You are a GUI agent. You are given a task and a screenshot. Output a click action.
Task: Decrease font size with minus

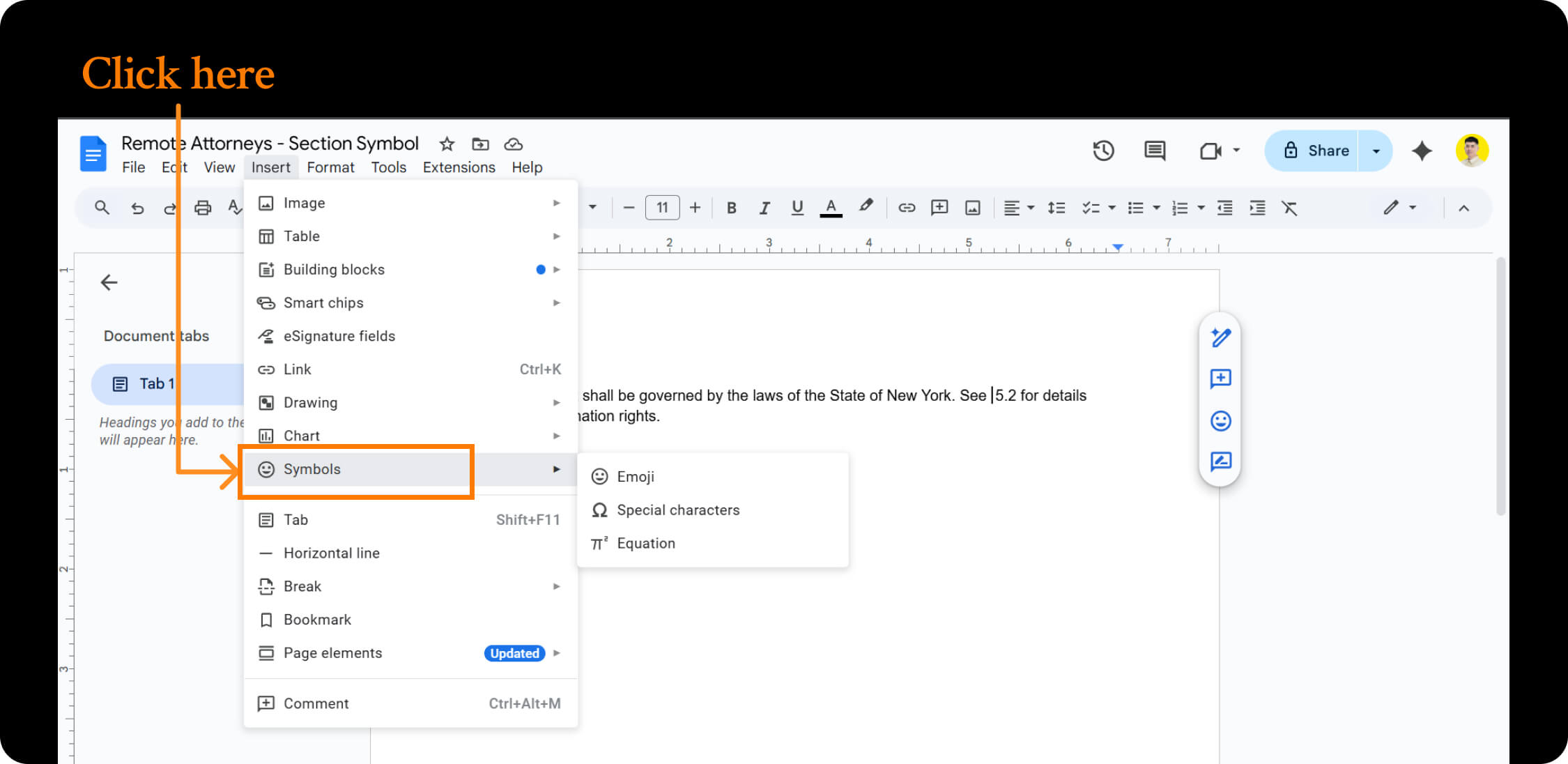pos(629,208)
